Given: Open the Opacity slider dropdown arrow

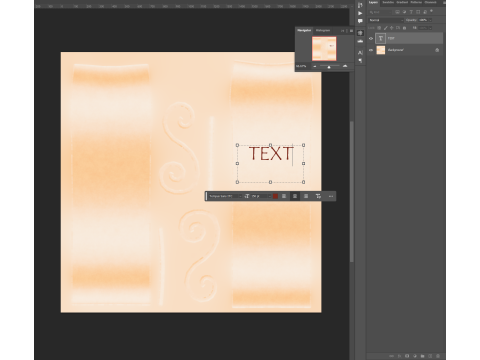Looking at the screenshot, I should tap(430, 20).
